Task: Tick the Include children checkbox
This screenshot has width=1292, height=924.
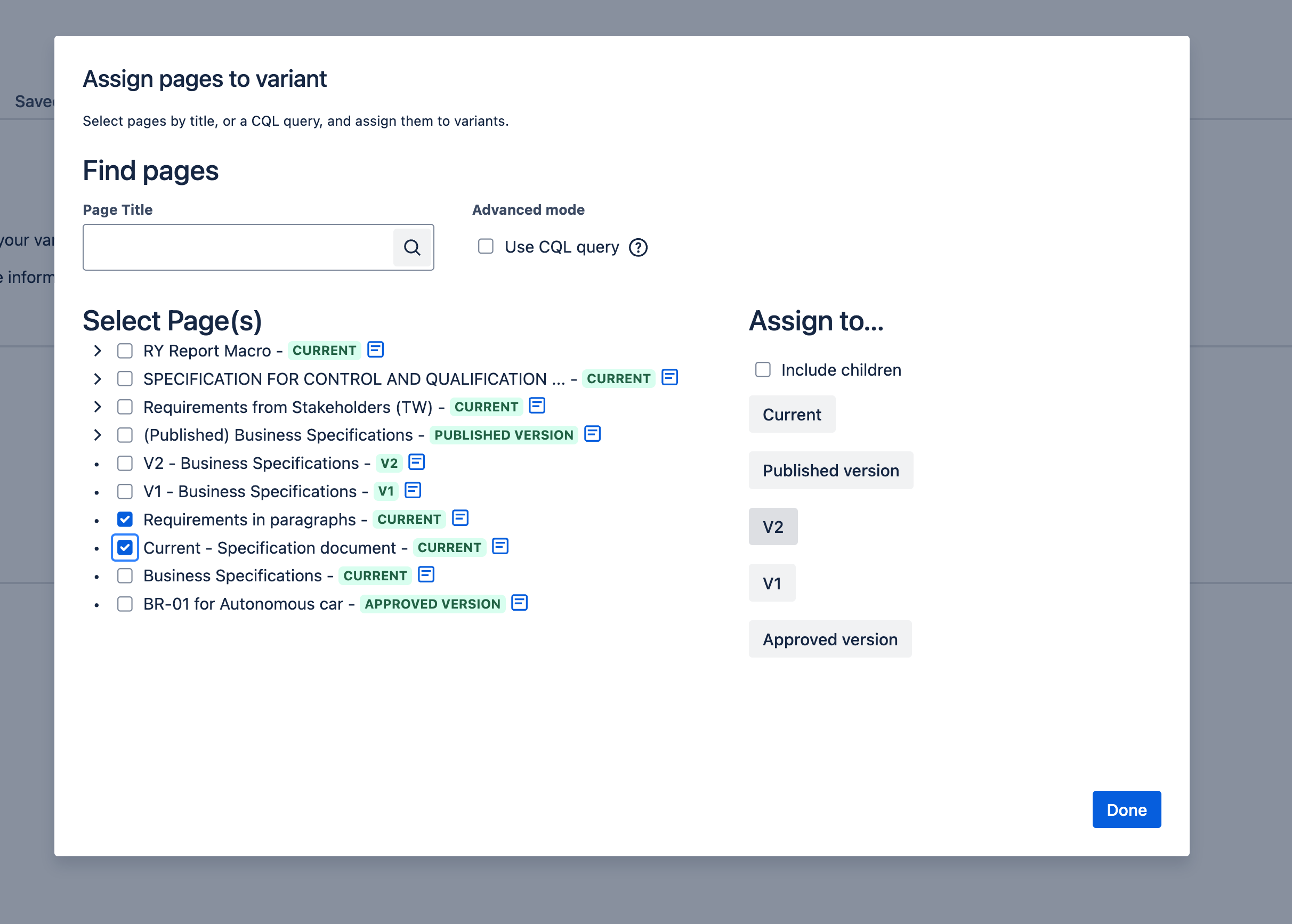Action: pos(763,370)
